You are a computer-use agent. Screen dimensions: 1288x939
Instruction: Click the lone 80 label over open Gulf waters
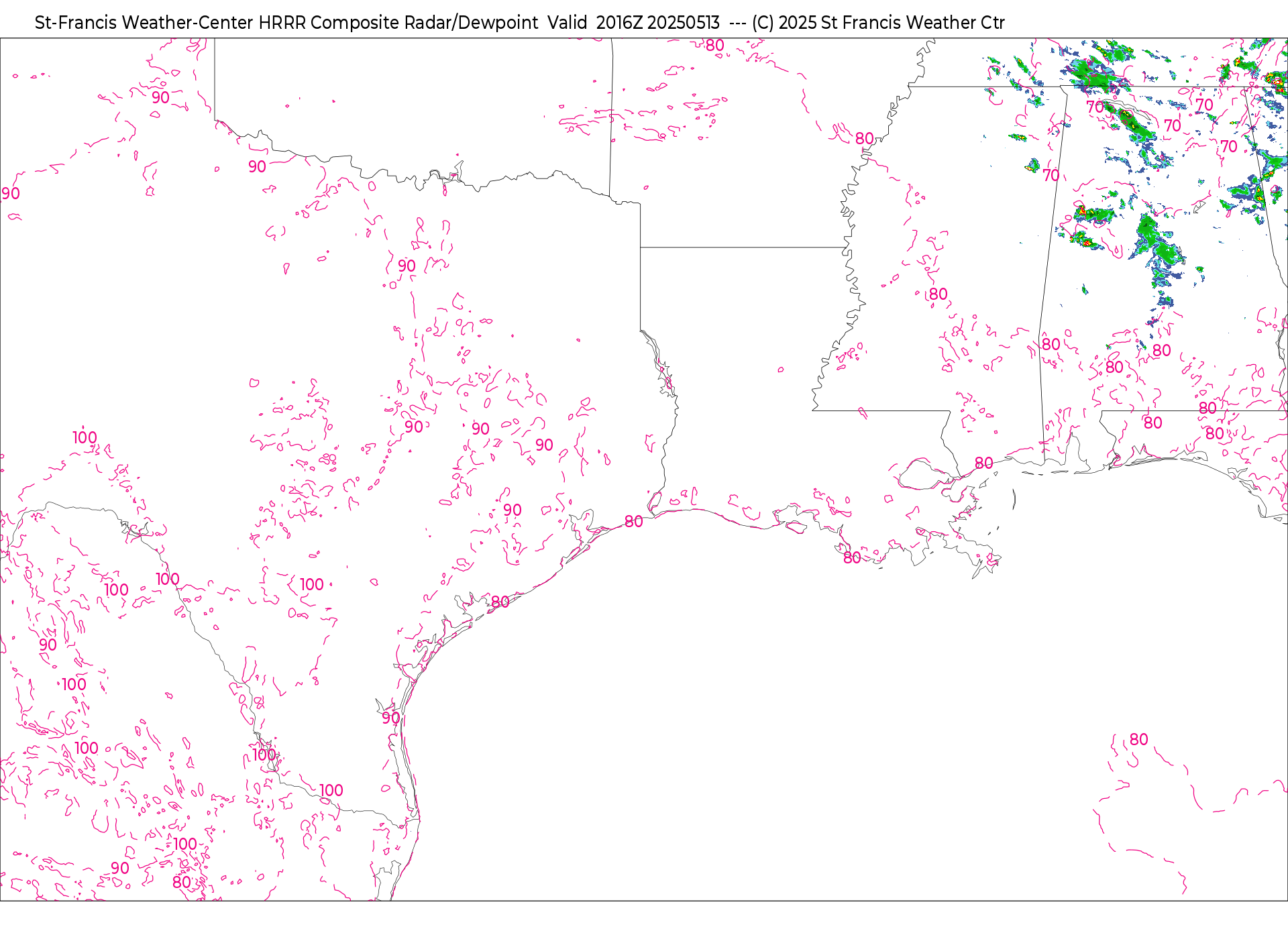click(1138, 739)
